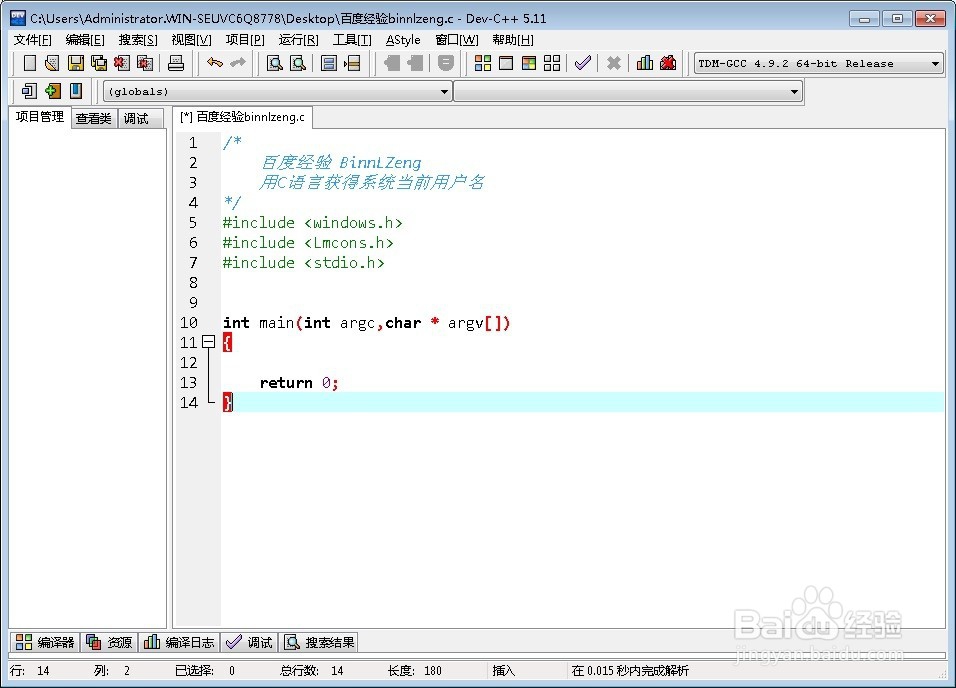Click the Run icon

(506, 63)
